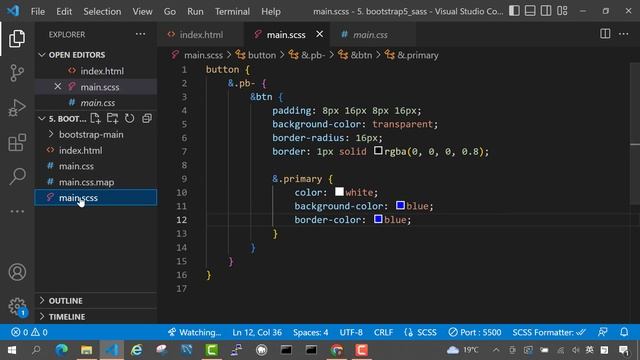Click the Watching Sass status item
Viewport: 640px width, 360px height.
[x=194, y=332]
